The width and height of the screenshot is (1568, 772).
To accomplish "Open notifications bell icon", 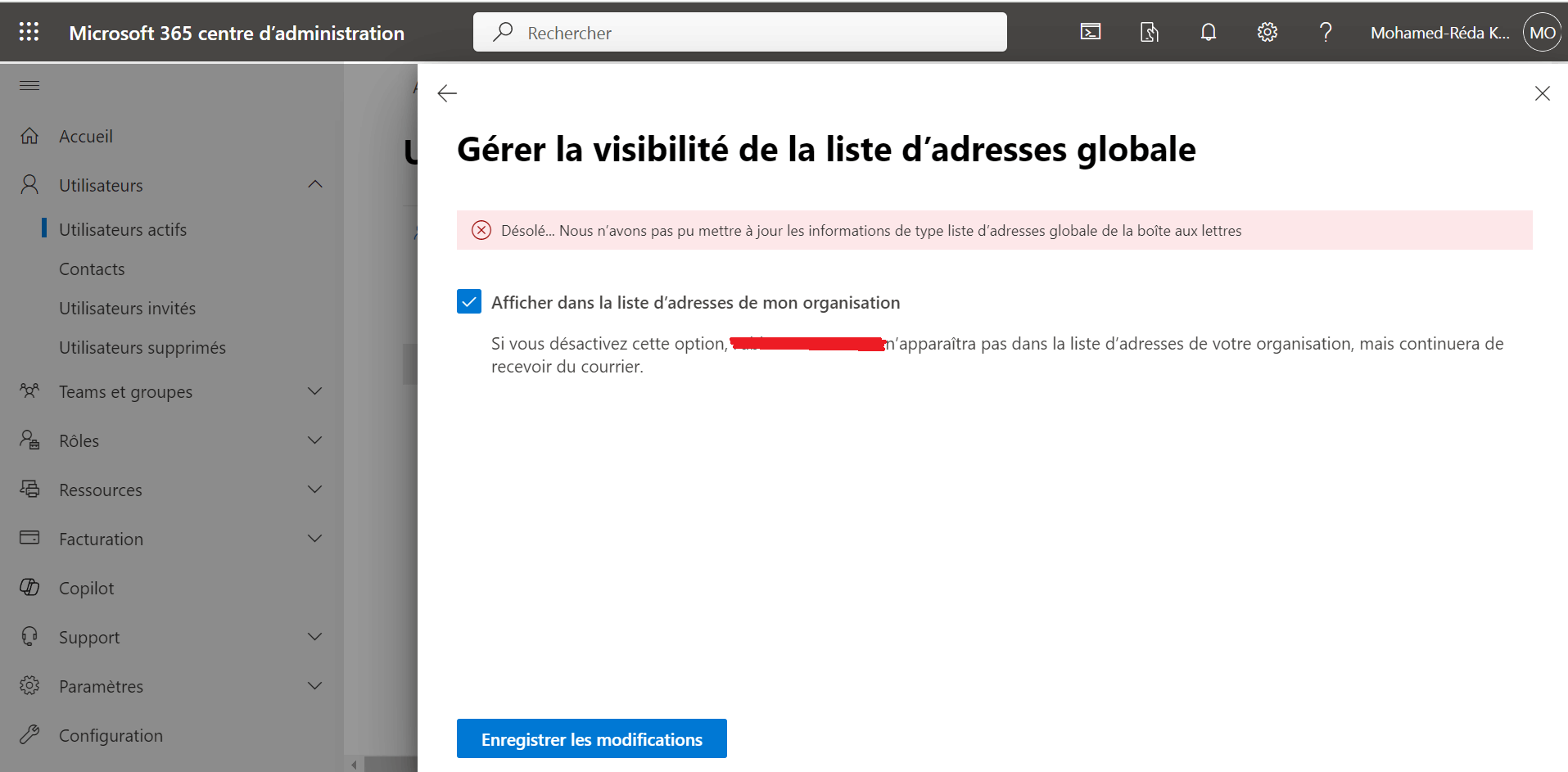I will (x=1209, y=32).
